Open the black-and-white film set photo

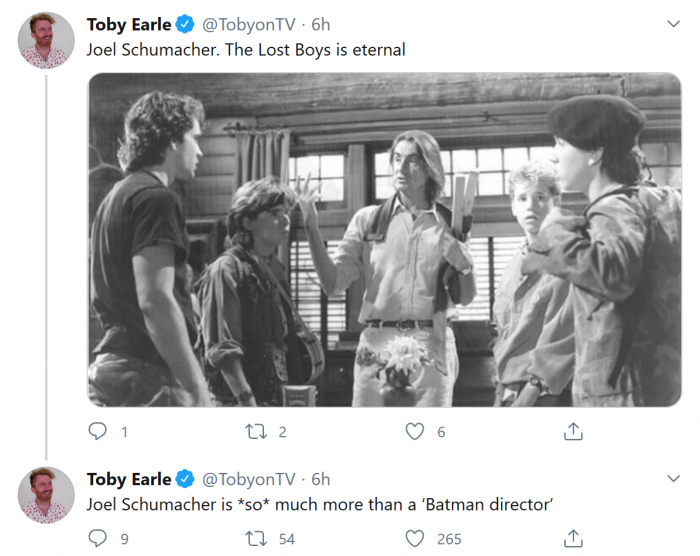coord(384,240)
